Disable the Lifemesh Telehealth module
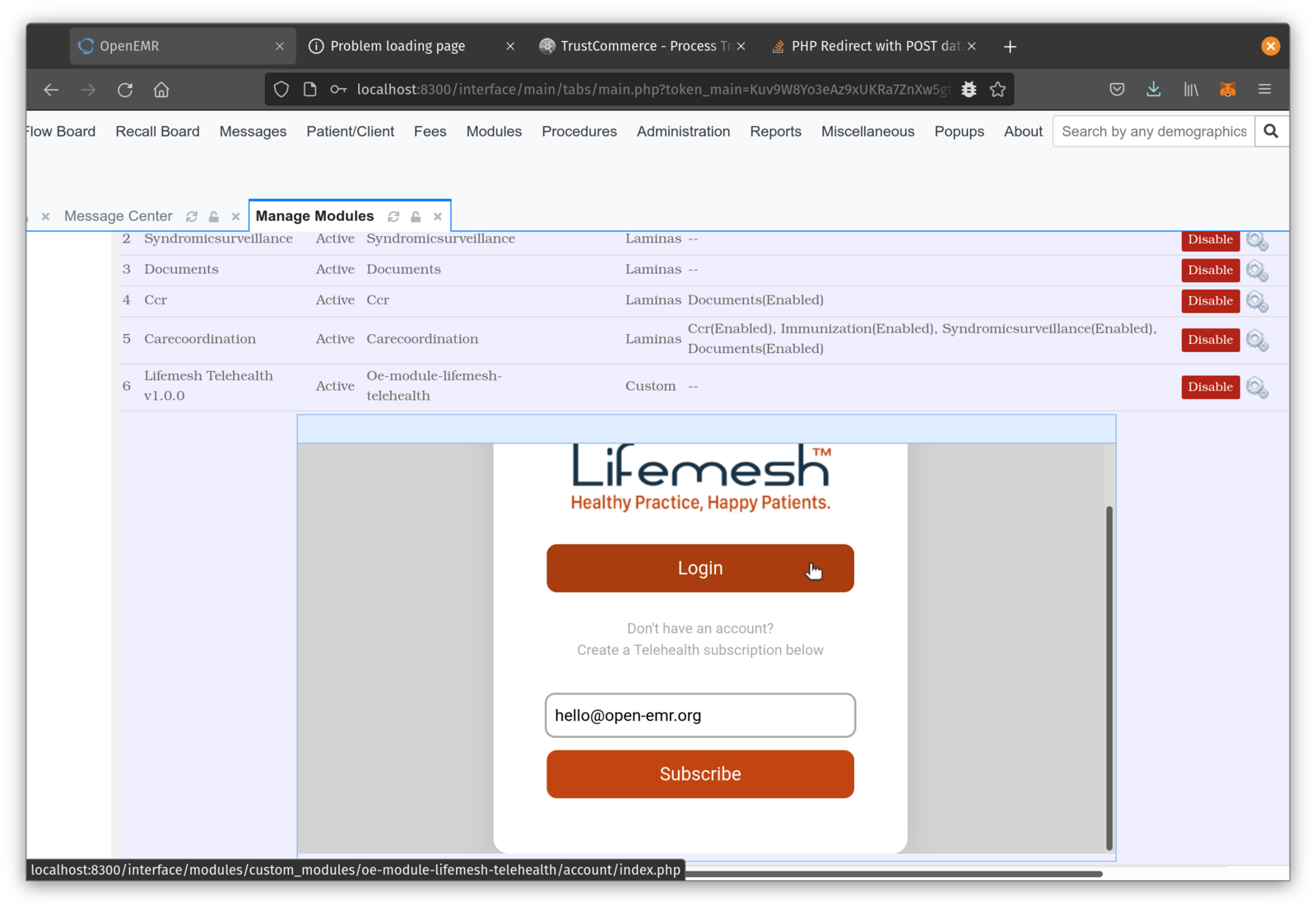 (1210, 387)
